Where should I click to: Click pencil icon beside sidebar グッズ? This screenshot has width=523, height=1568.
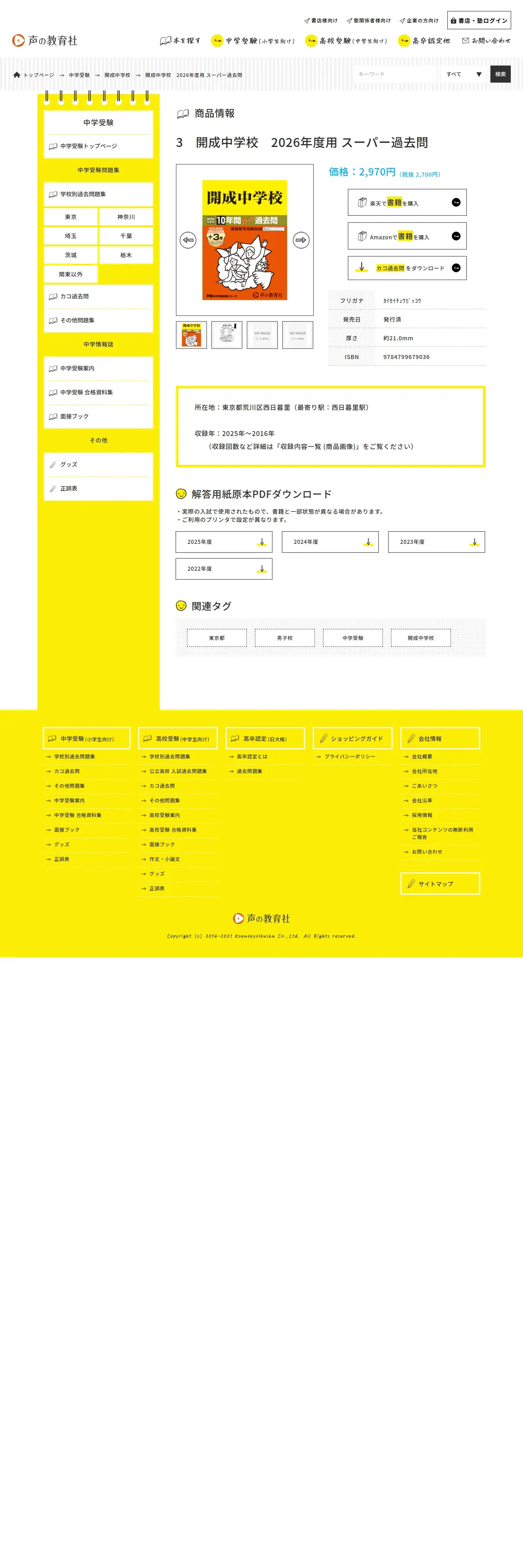(53, 464)
